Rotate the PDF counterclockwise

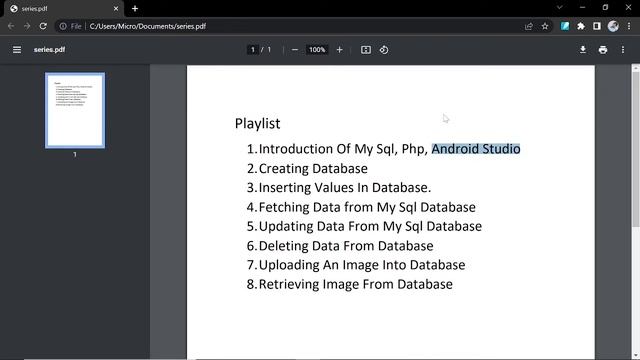coord(384,50)
